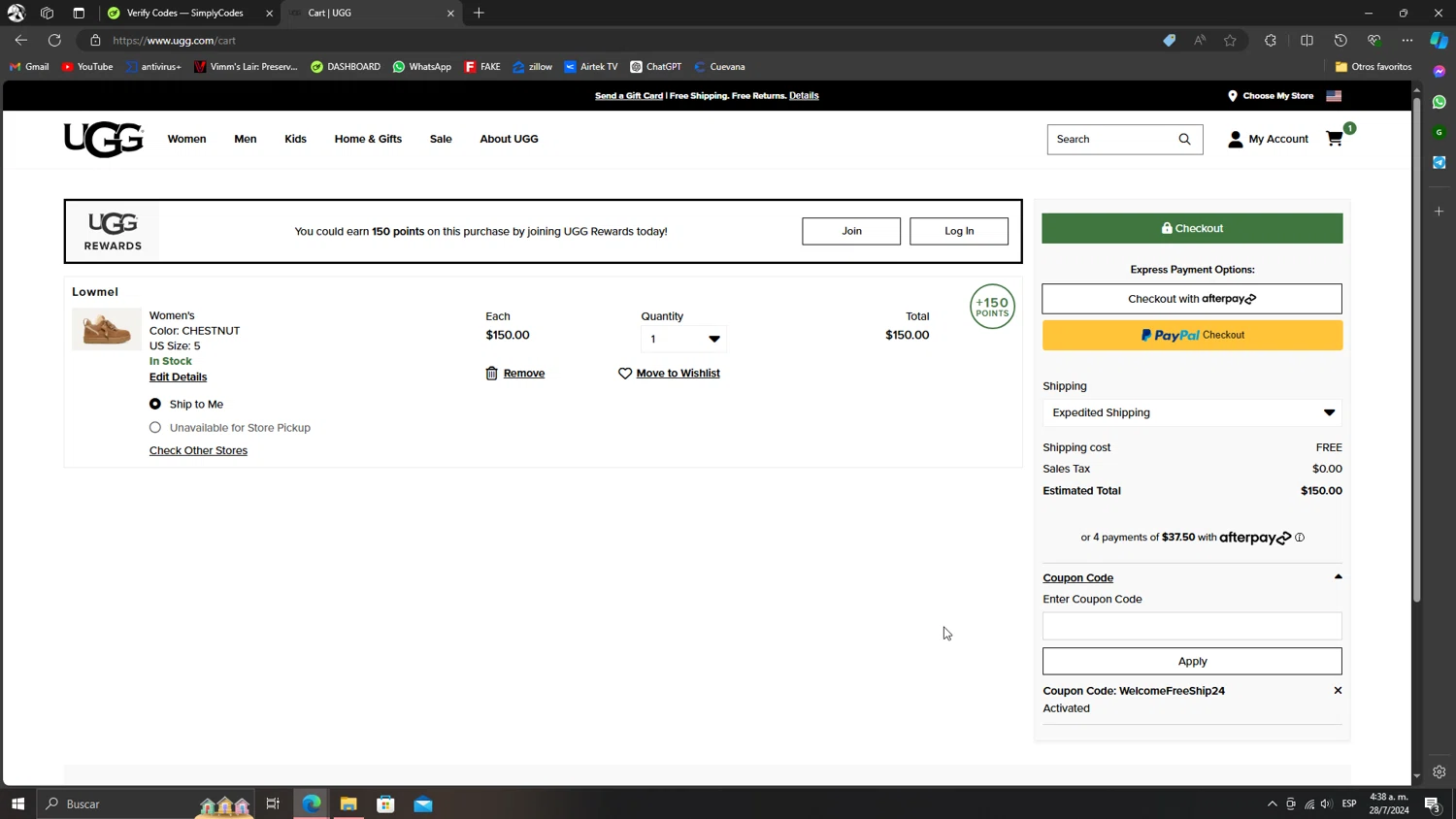Click Check Other Stores link
This screenshot has height=819, width=1456.
(x=198, y=450)
